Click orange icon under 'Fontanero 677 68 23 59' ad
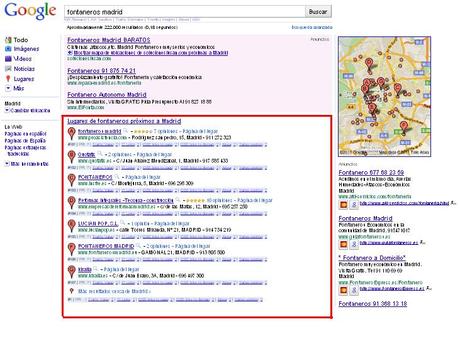 [x=343, y=204]
